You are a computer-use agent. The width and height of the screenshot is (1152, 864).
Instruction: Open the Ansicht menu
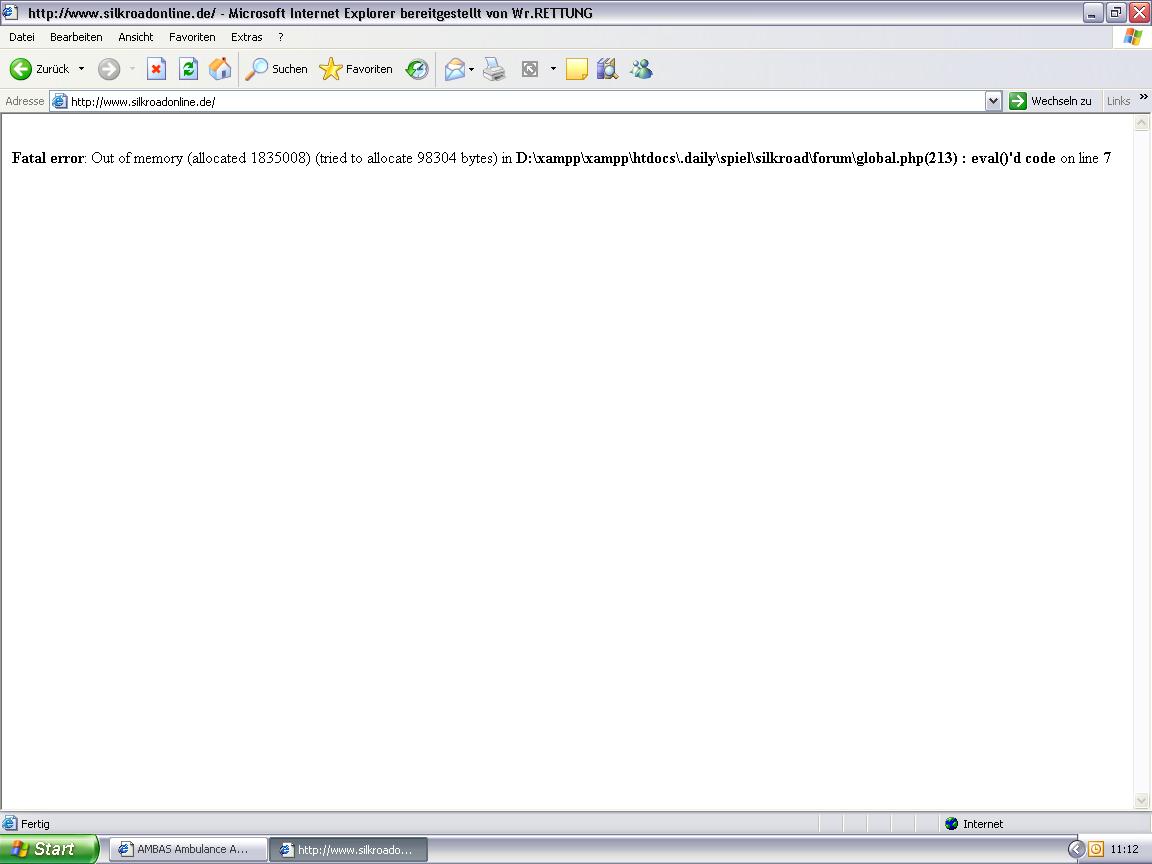[x=135, y=37]
